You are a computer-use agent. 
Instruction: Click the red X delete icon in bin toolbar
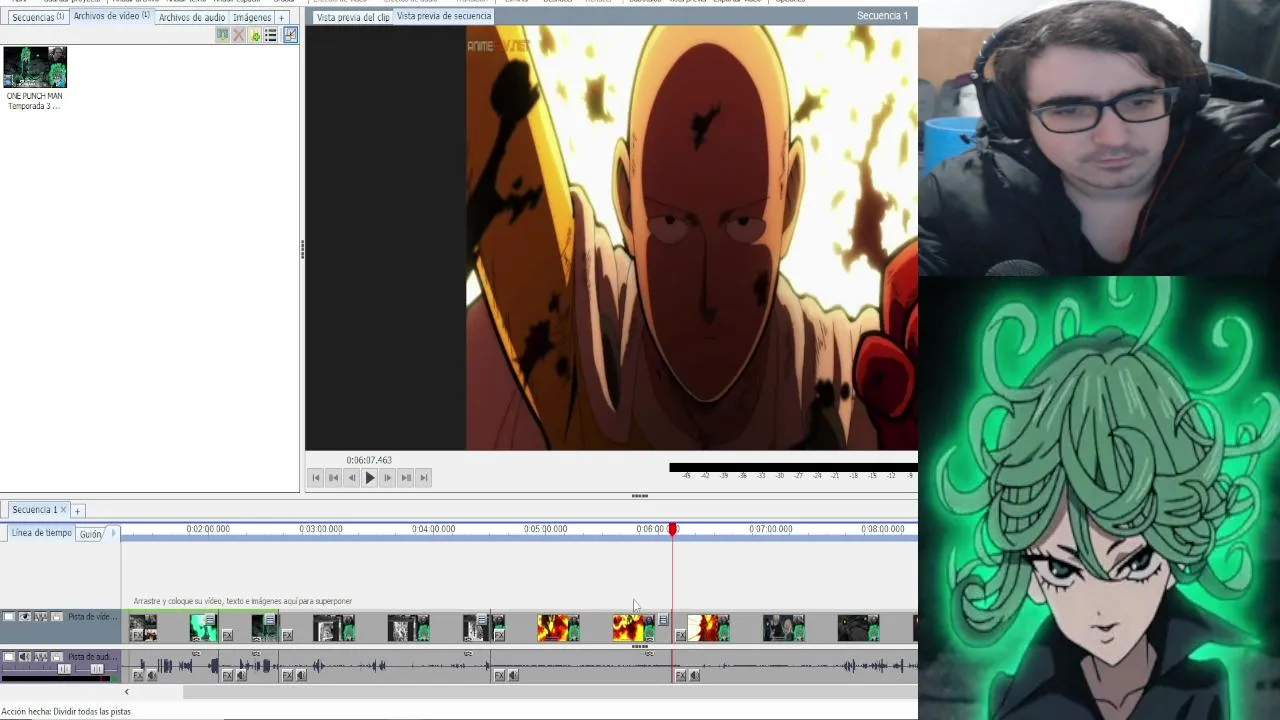click(x=238, y=35)
